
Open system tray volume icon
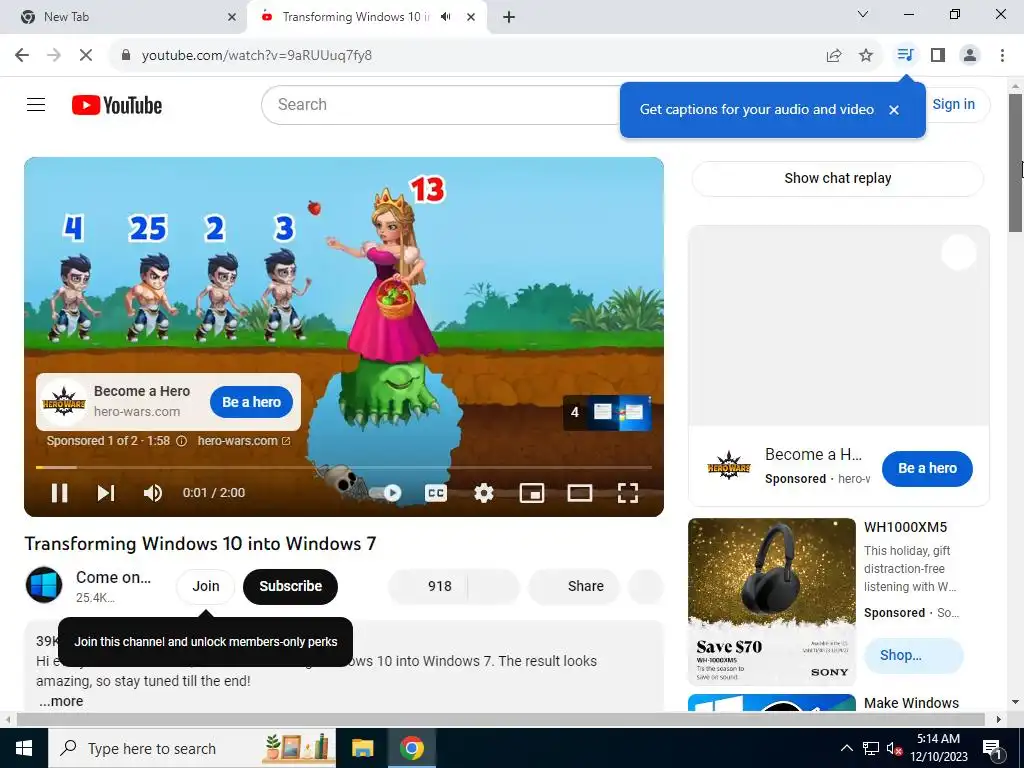895,748
